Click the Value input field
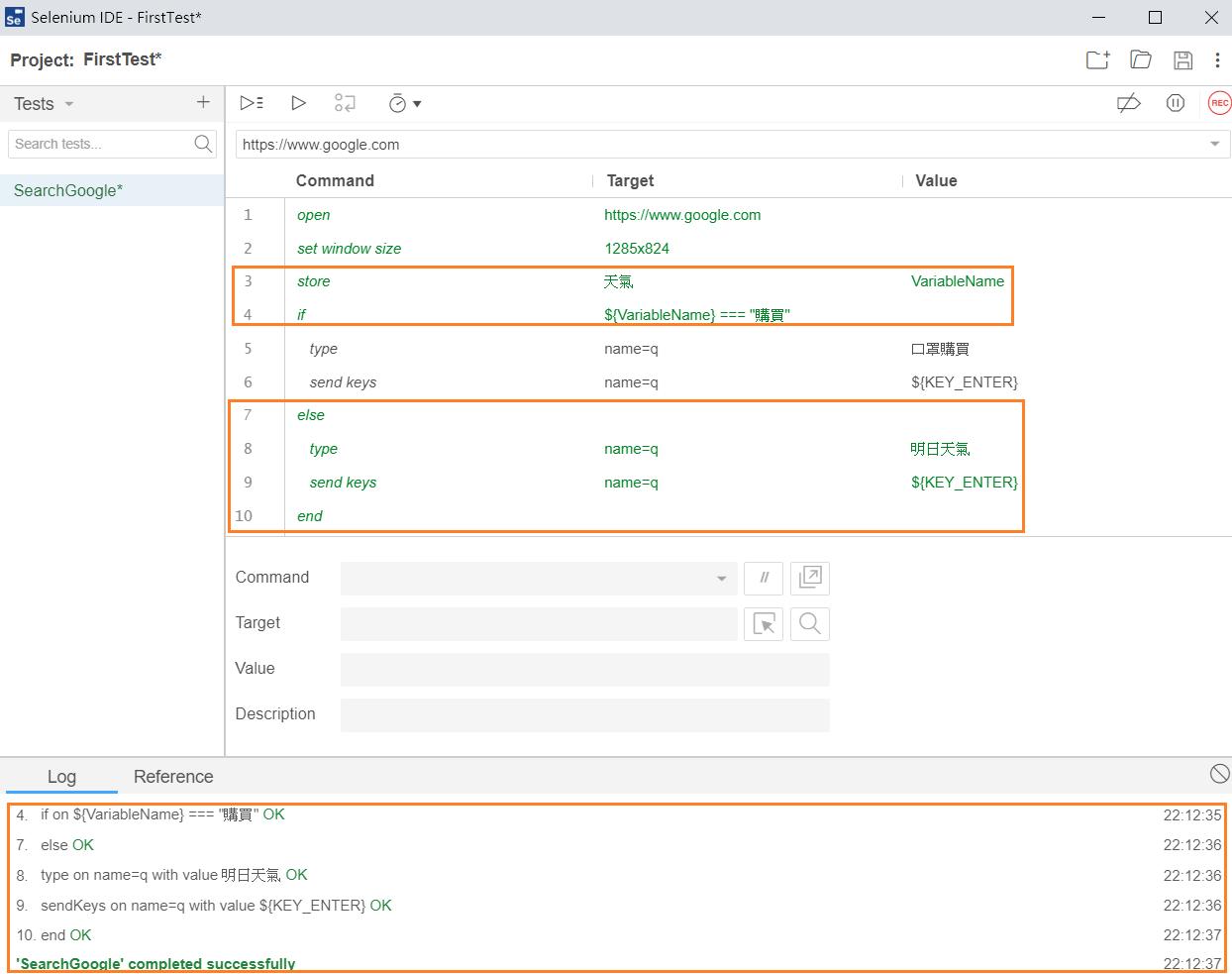1232x974 pixels. click(x=584, y=669)
